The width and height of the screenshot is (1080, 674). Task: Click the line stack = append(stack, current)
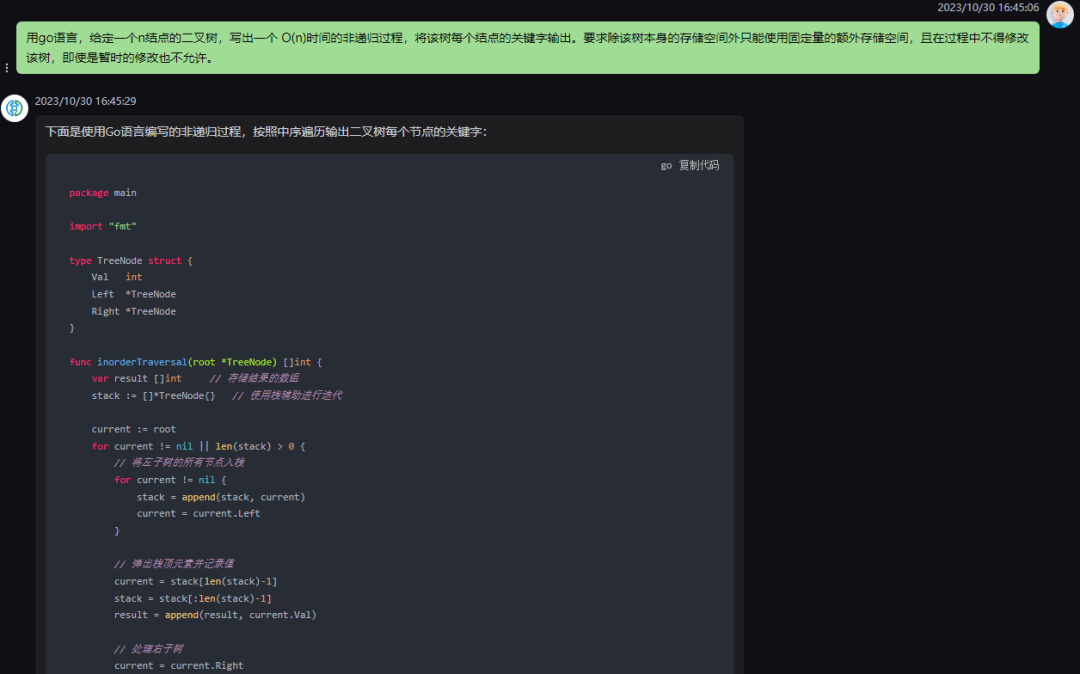(x=220, y=497)
